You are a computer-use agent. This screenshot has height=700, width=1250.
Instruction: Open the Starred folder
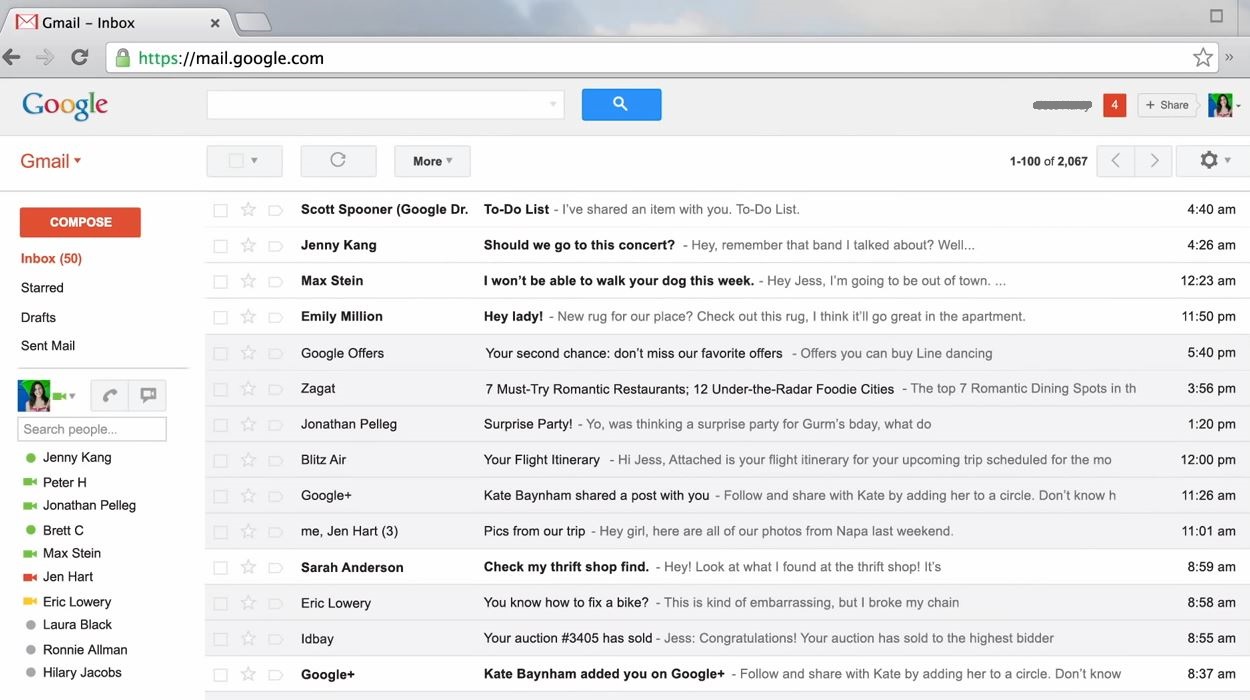click(42, 287)
